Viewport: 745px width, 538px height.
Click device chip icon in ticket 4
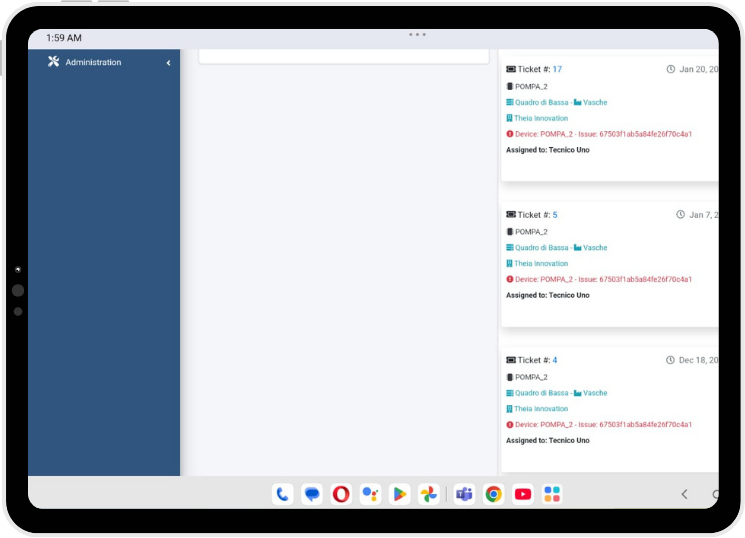point(510,377)
